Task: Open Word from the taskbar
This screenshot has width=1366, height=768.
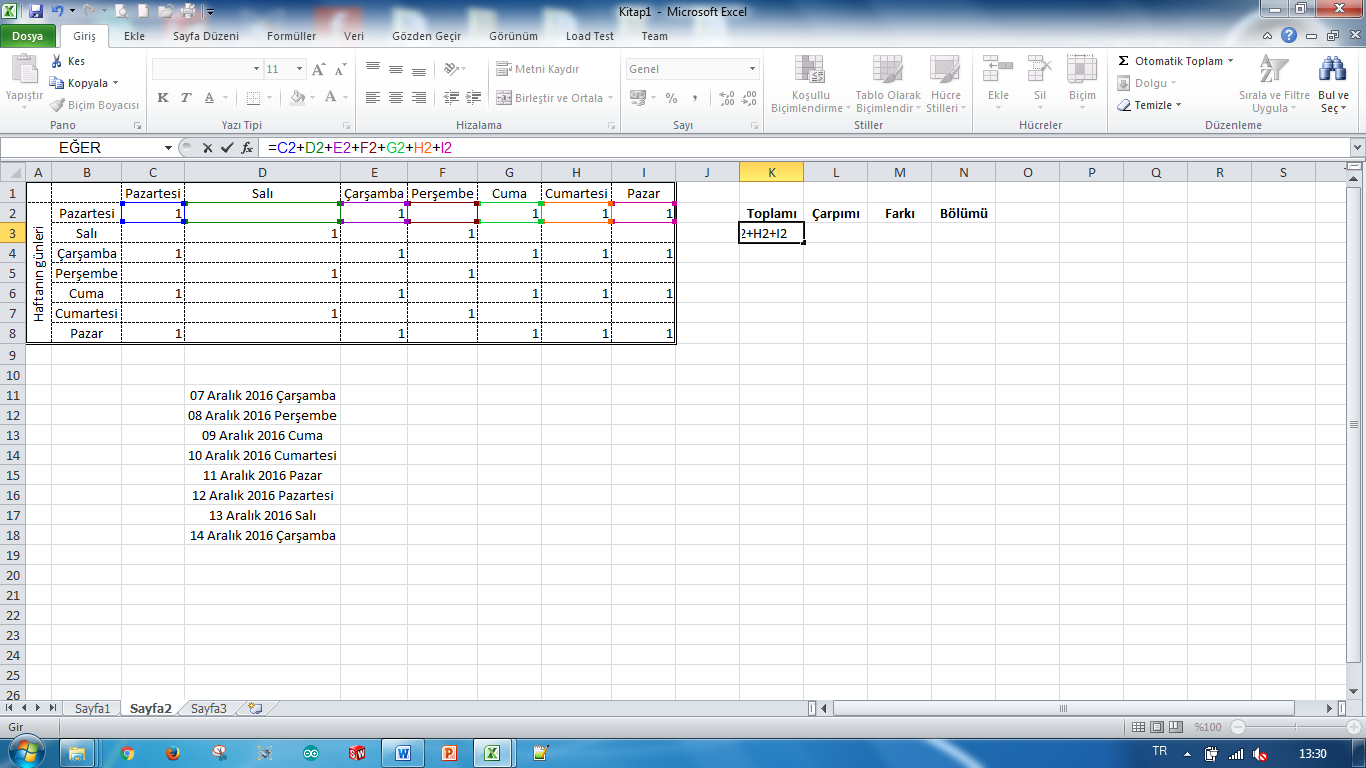Action: coord(403,753)
